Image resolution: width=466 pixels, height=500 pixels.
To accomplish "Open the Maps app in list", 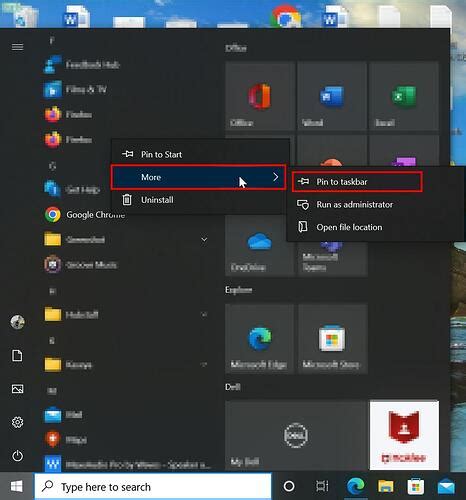I will (65, 440).
